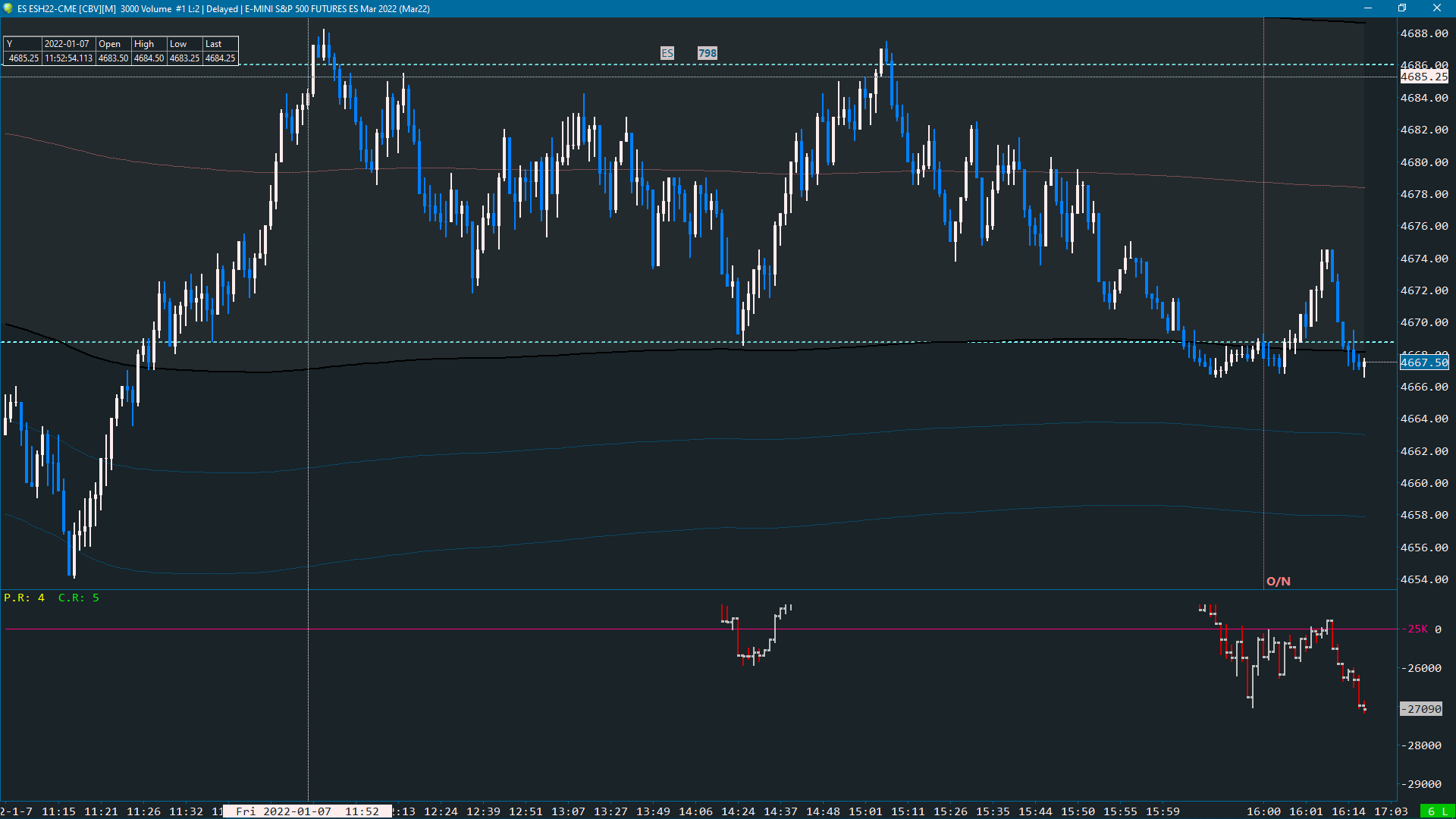Click the High cell in OHLC data box
Image resolution: width=1456 pixels, height=819 pixels.
[144, 44]
